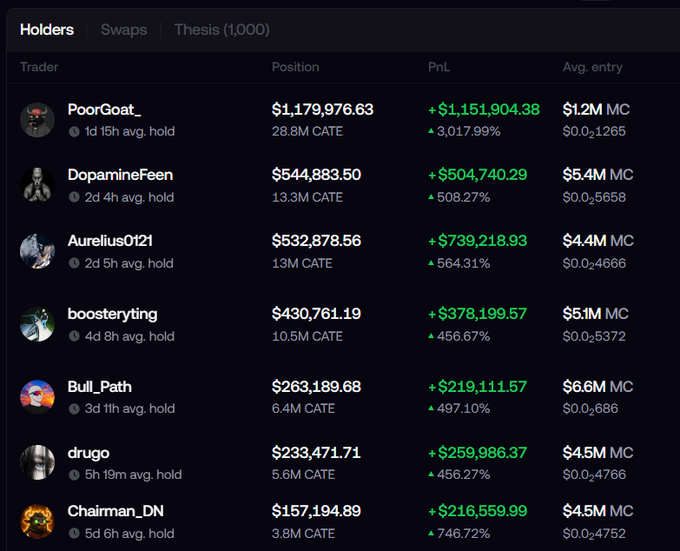Click the $5.1M MC entry value
This screenshot has height=551, width=680.
click(595, 314)
